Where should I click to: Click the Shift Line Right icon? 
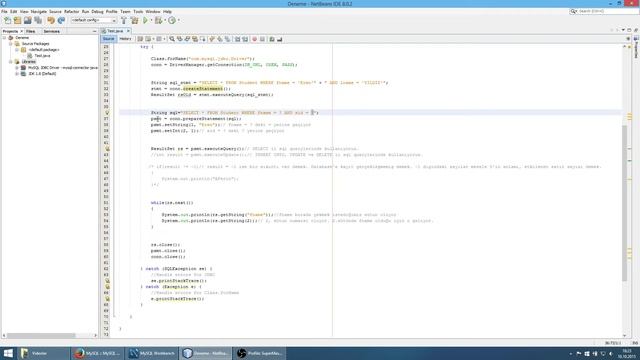click(x=245, y=39)
